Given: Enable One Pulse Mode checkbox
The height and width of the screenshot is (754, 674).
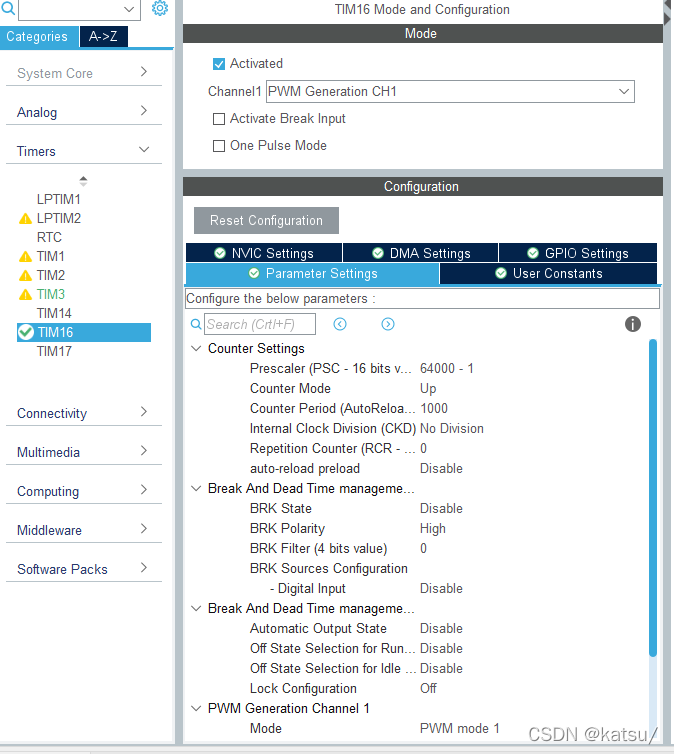Looking at the screenshot, I should (219, 146).
